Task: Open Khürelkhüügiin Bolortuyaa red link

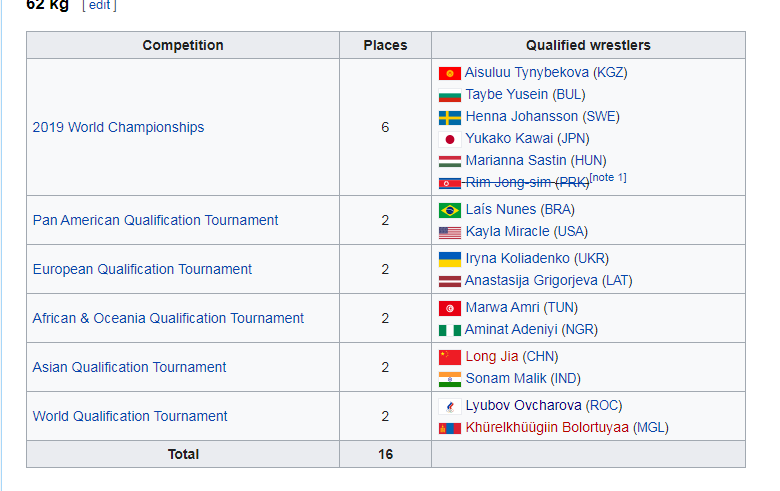Action: 547,428
